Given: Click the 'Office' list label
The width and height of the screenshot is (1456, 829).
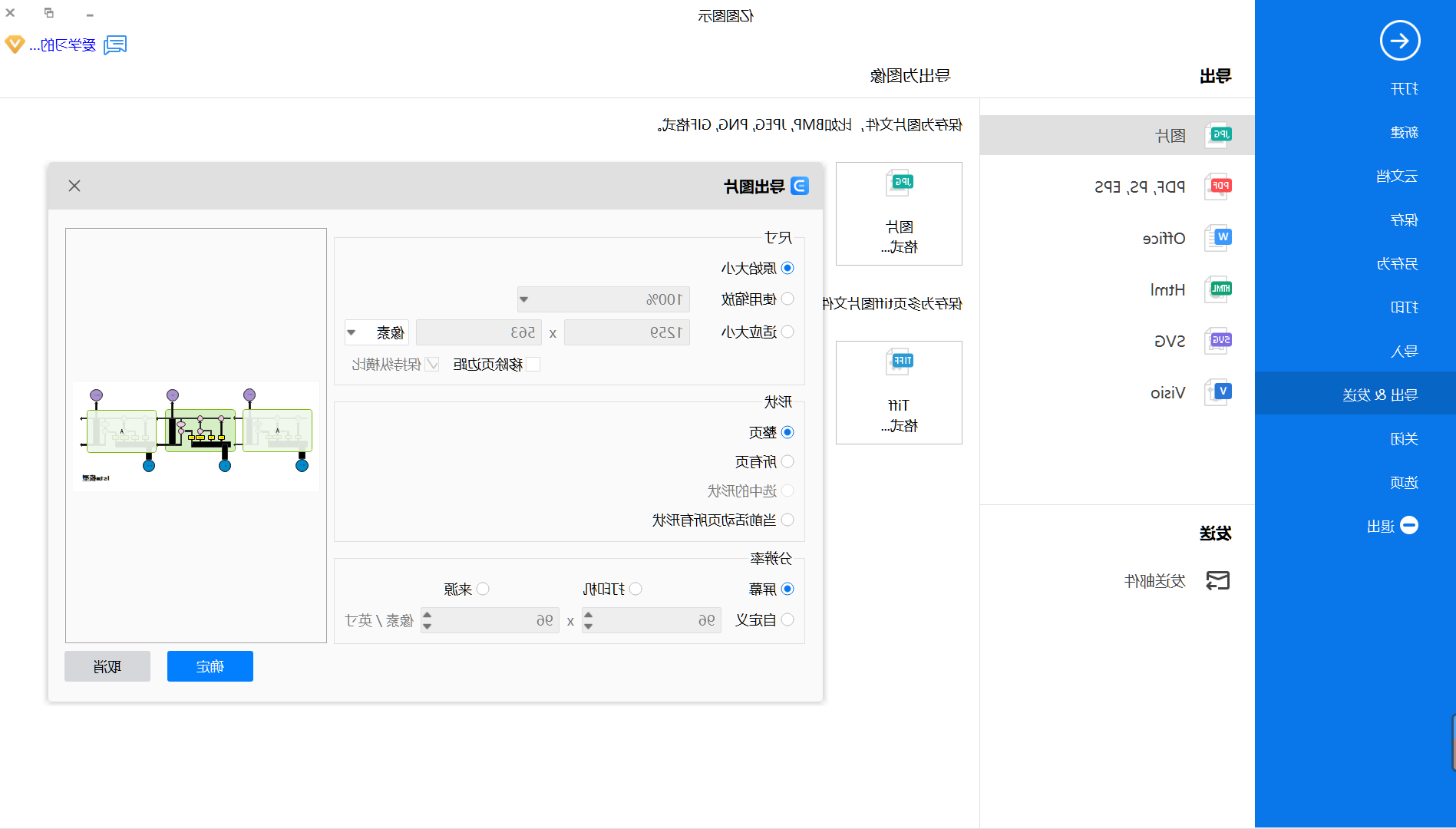Looking at the screenshot, I should [1164, 238].
